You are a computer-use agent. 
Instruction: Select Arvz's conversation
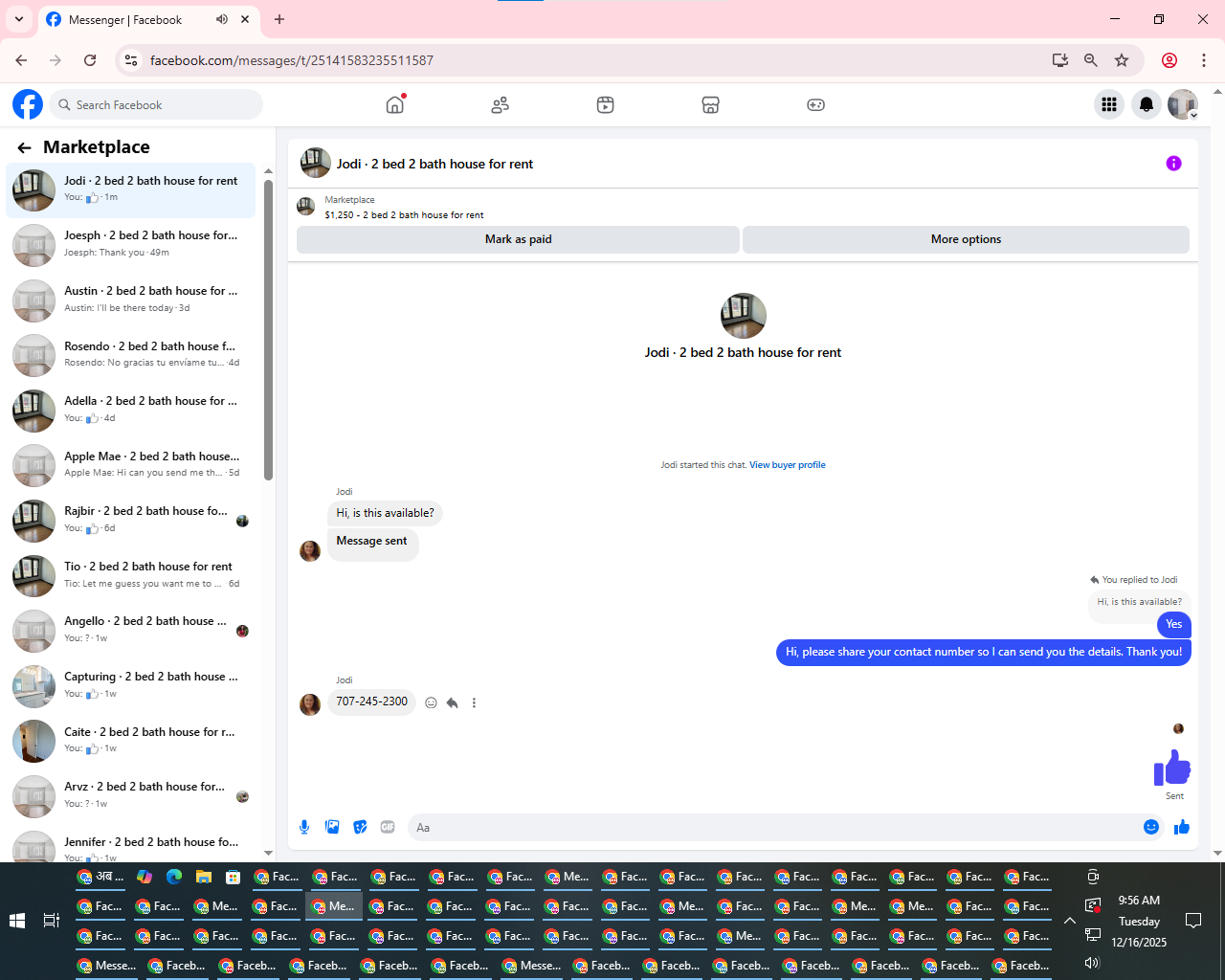pyautogui.click(x=131, y=796)
